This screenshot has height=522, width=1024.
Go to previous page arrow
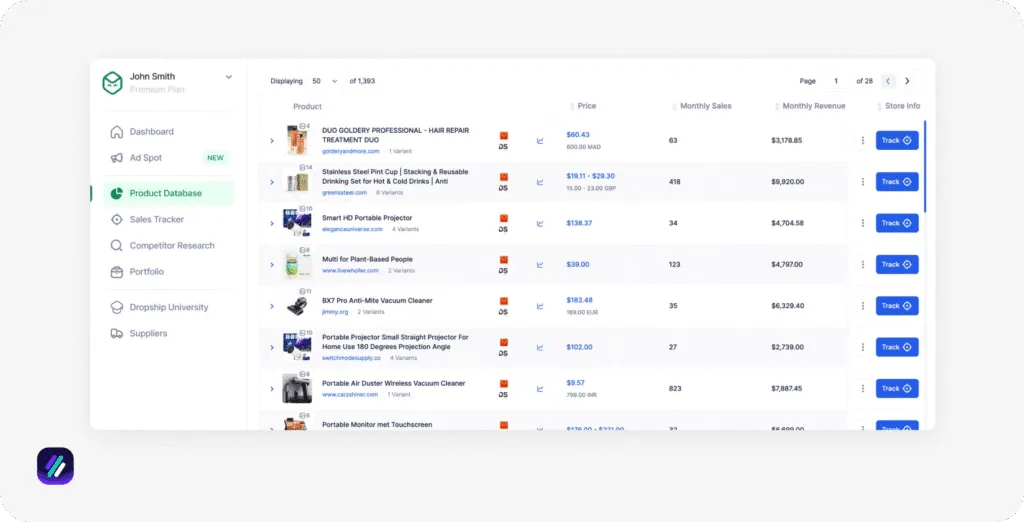click(888, 81)
